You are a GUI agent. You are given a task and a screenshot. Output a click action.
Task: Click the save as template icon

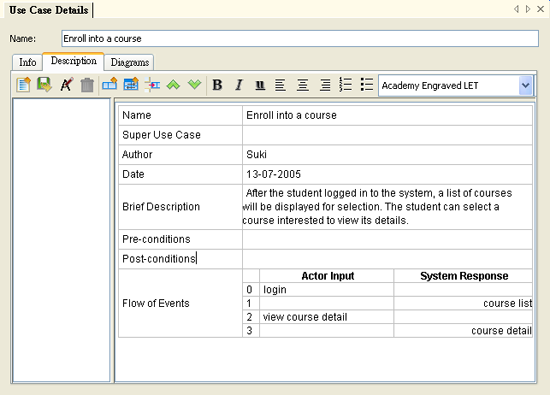45,85
